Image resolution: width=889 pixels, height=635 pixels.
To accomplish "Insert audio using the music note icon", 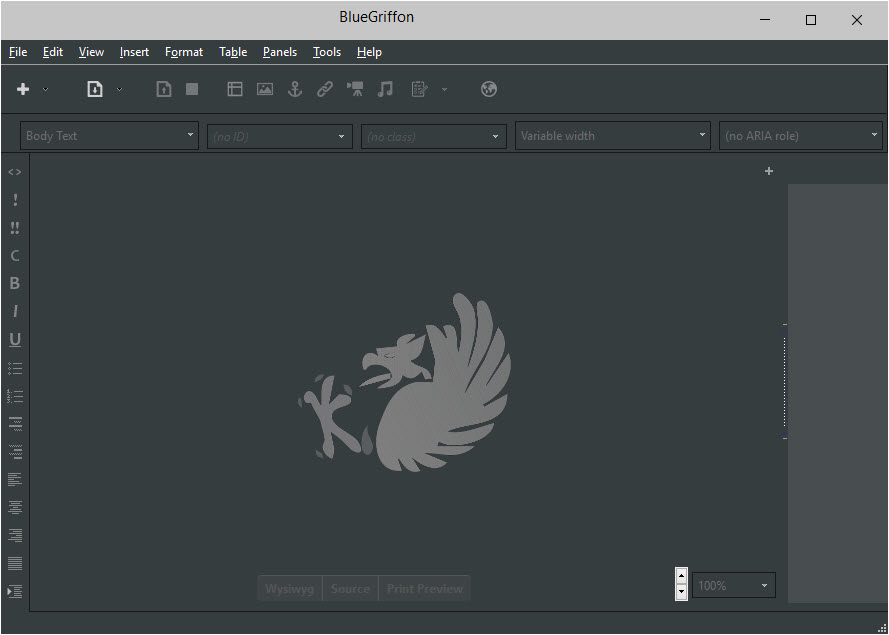I will (x=385, y=89).
